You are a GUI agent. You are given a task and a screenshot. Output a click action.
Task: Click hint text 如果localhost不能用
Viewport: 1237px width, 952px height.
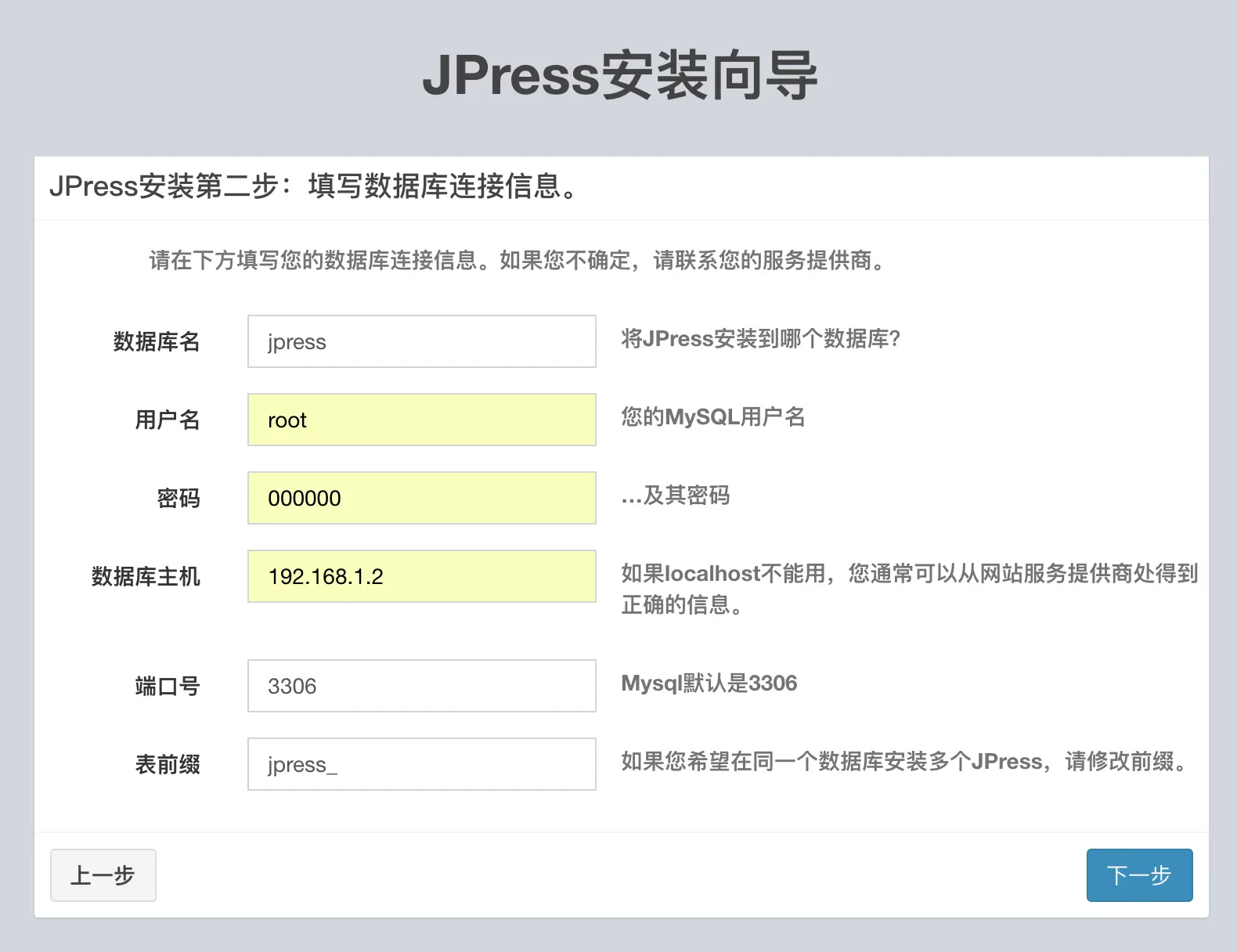723,574
